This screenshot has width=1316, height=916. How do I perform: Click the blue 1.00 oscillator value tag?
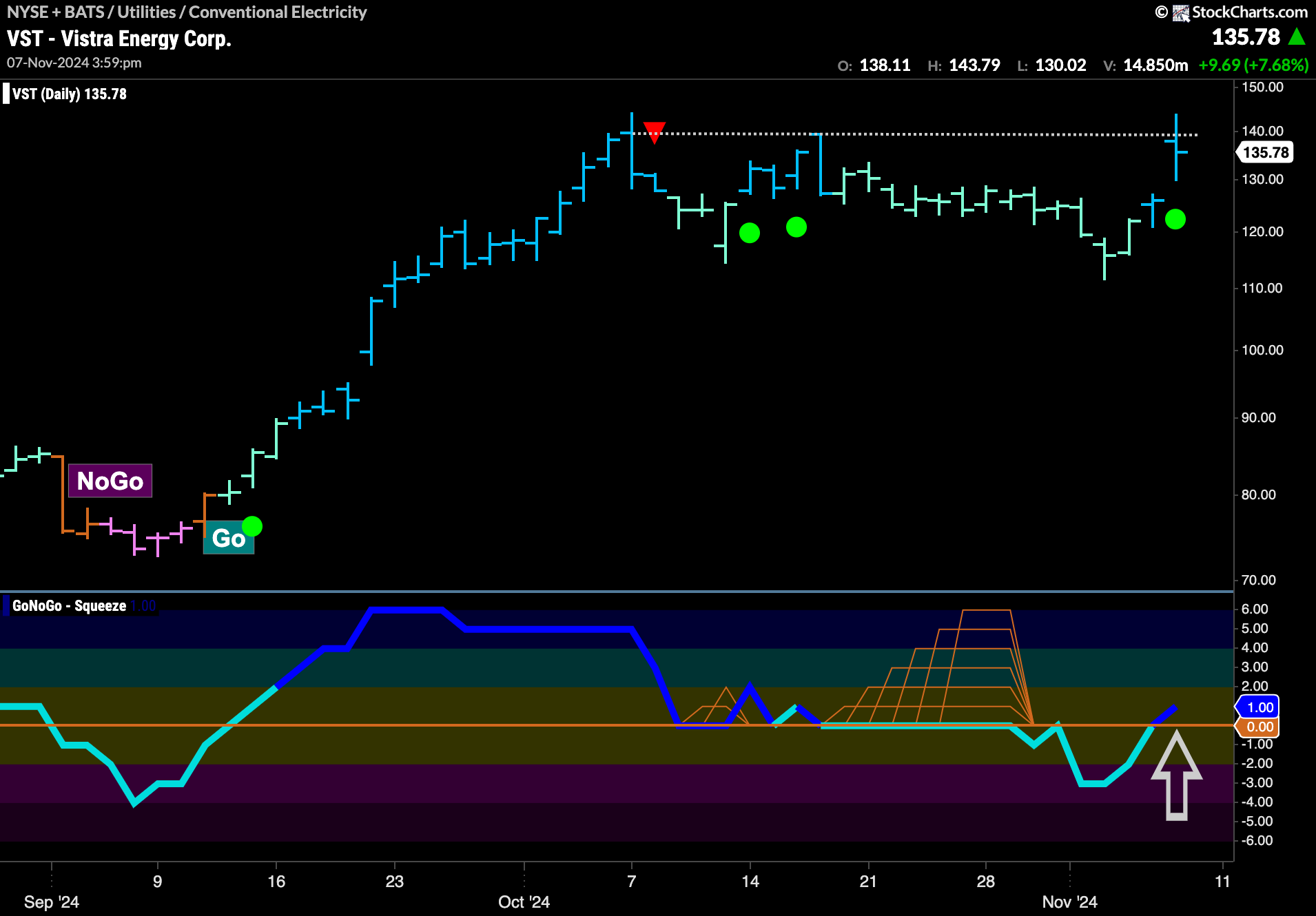point(1259,707)
